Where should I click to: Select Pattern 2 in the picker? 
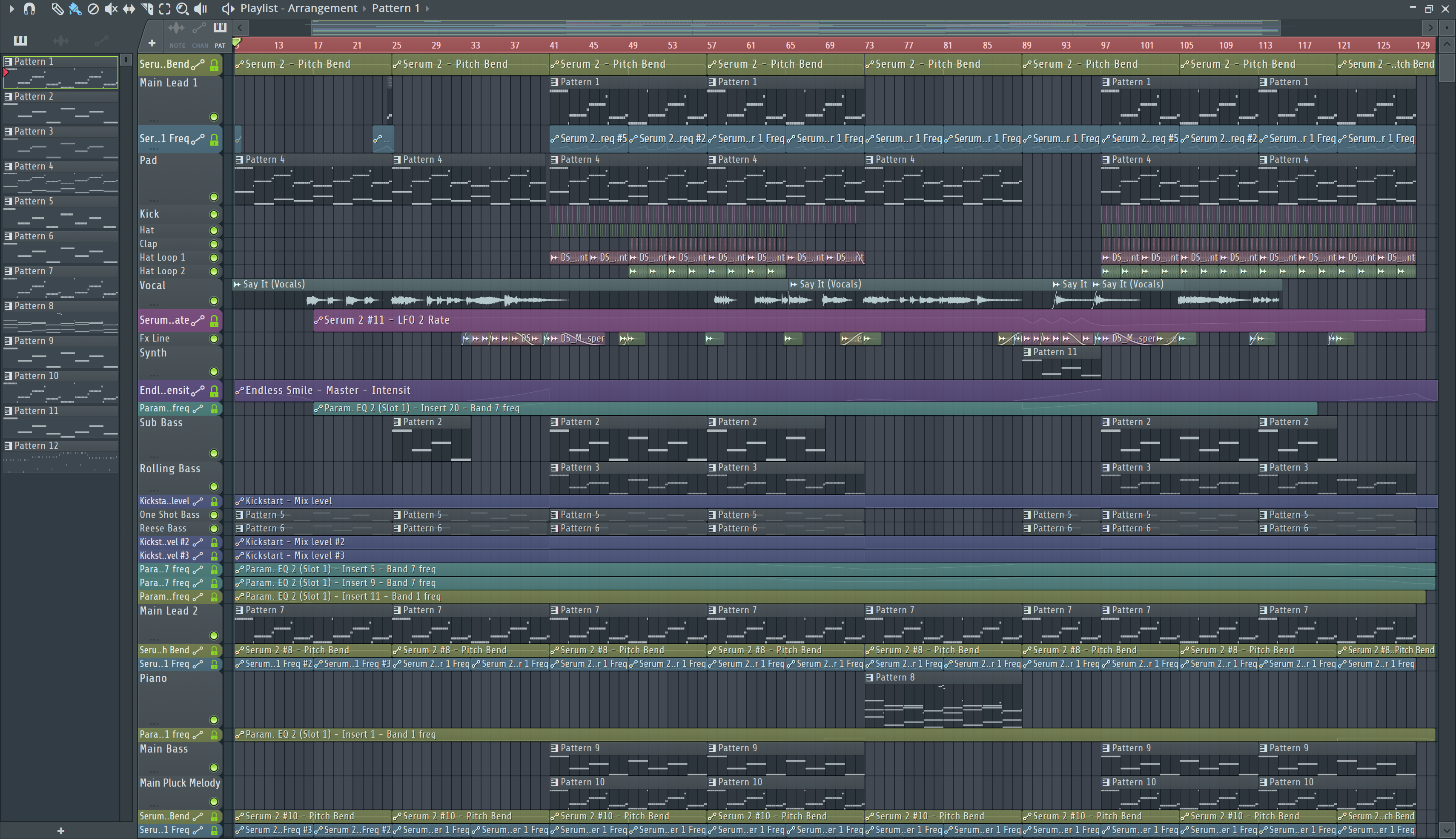(60, 107)
